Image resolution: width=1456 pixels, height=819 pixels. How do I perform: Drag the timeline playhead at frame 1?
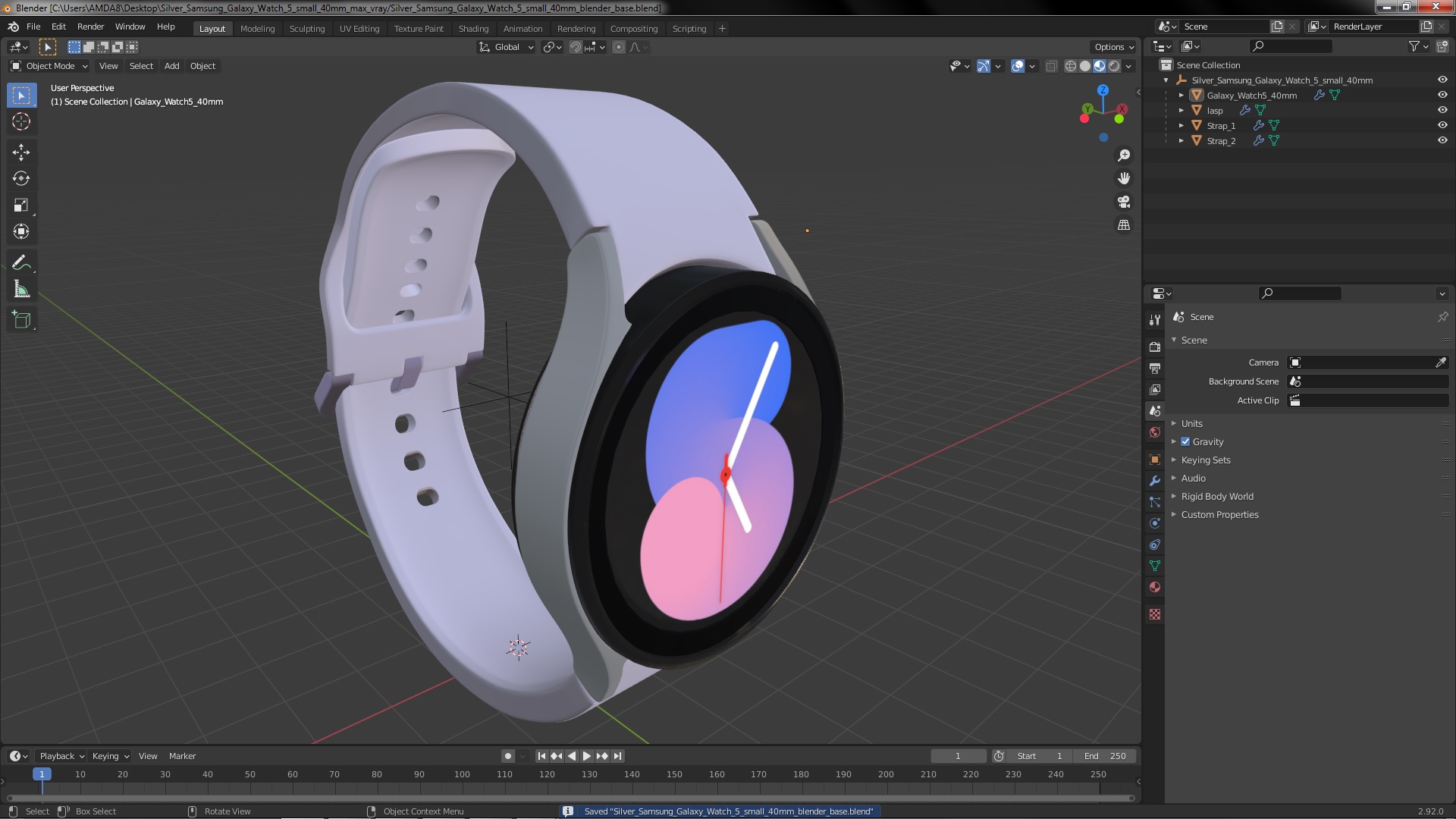pos(41,774)
